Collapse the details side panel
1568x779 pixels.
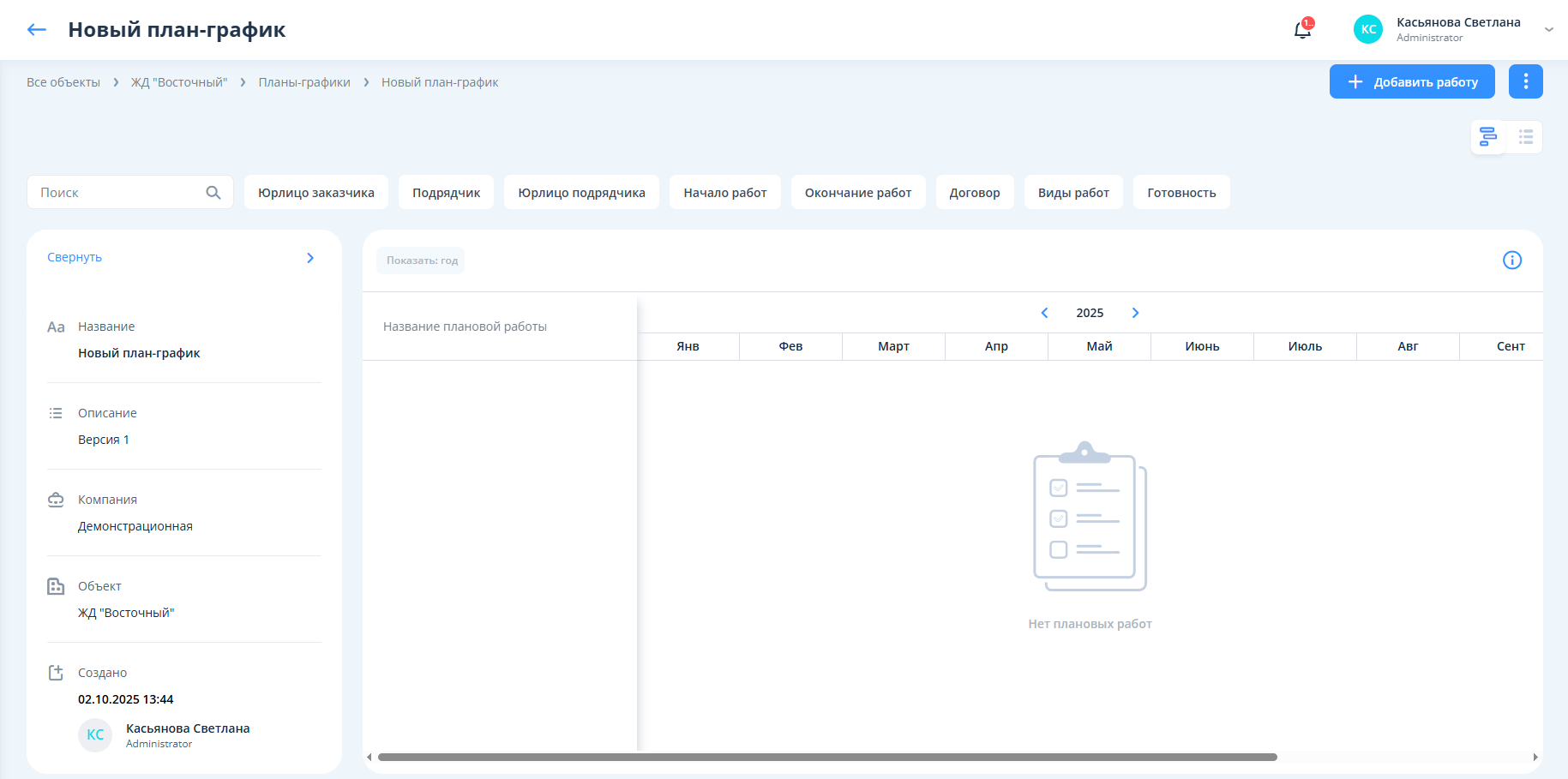point(310,258)
